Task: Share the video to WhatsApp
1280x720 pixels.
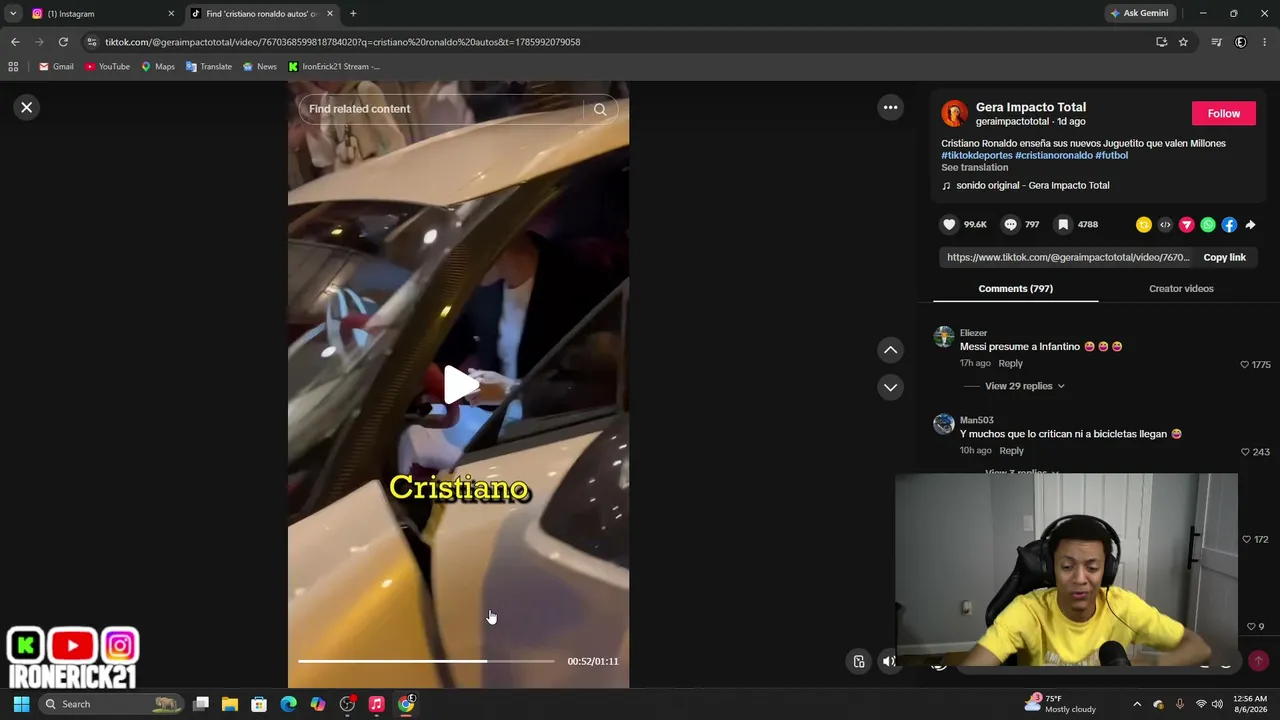Action: pos(1208,225)
